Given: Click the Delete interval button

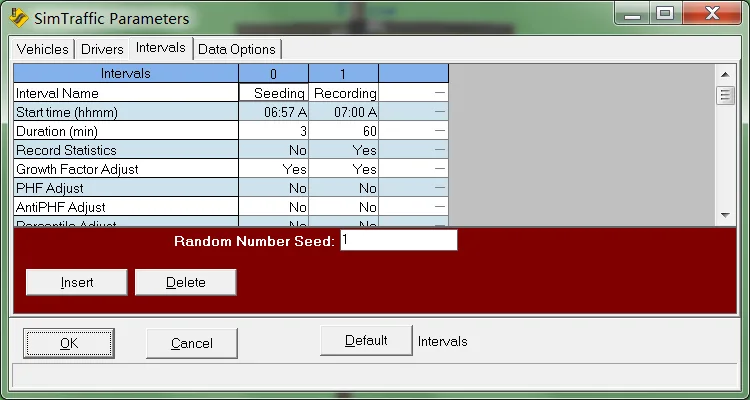Looking at the screenshot, I should click(186, 282).
